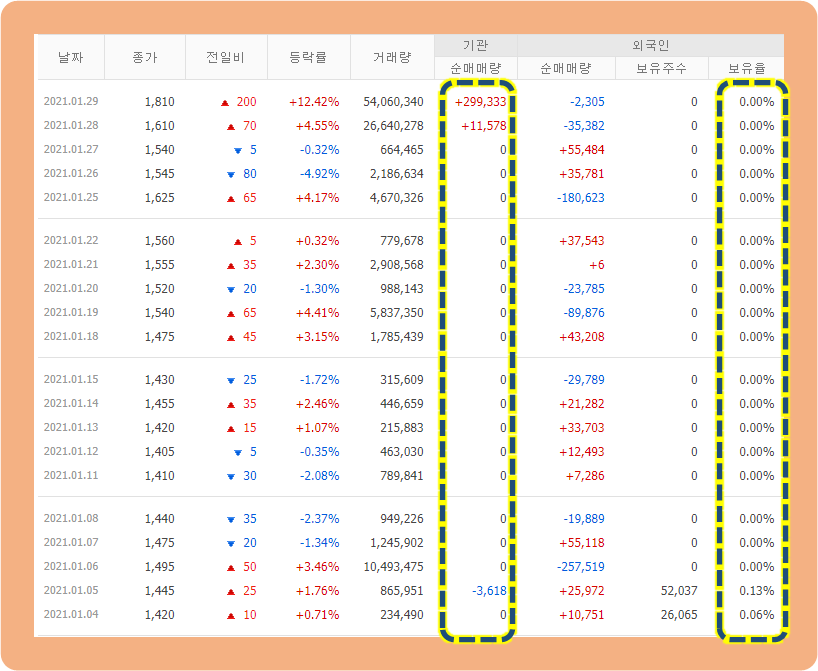
Task: Click the holding shares value 52,037
Action: coord(679,591)
